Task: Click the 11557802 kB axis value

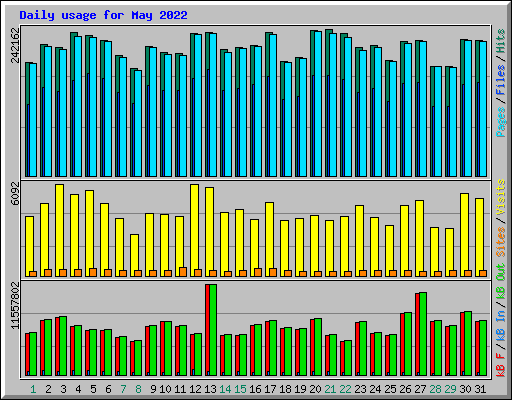Action: tap(15, 305)
